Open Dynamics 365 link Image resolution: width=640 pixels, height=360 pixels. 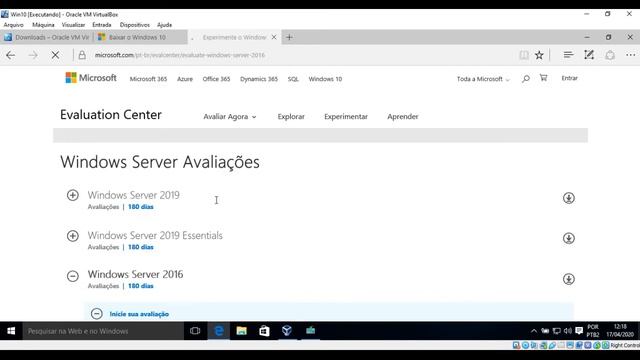point(259,79)
